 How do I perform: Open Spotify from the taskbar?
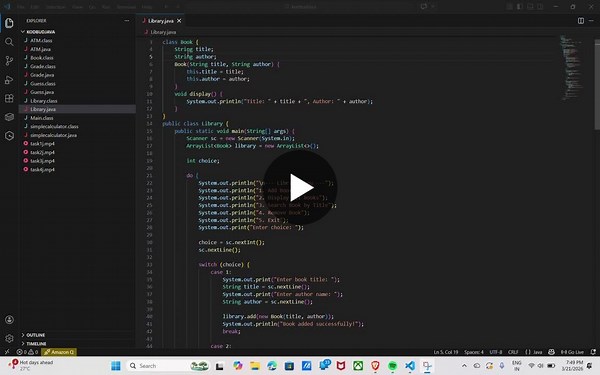tap(392, 366)
